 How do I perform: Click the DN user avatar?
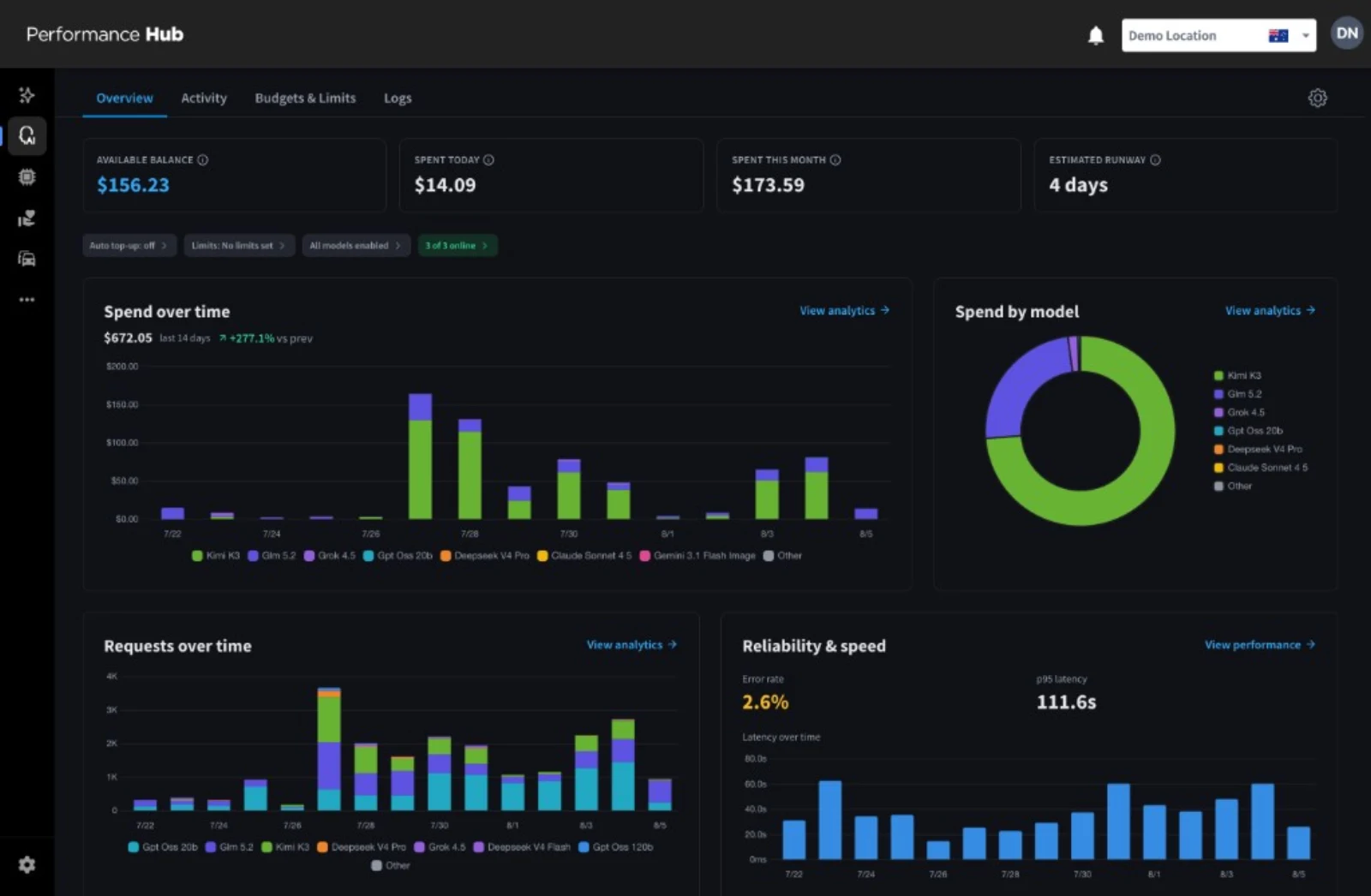coord(1346,33)
